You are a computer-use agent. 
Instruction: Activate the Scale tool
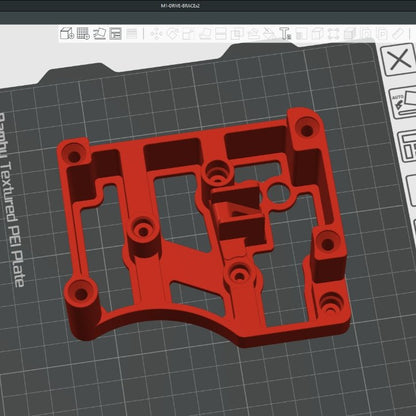pos(188,34)
